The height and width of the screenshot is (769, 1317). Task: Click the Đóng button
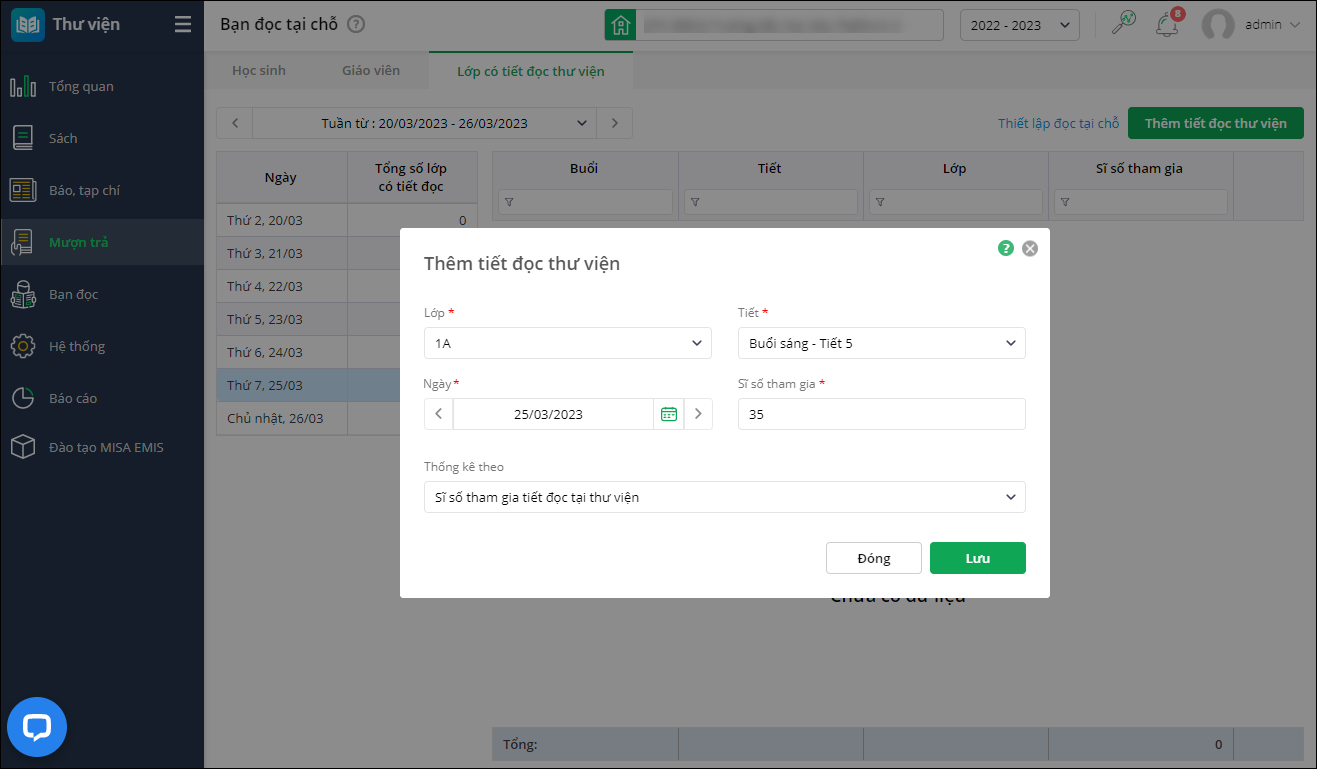[x=873, y=558]
